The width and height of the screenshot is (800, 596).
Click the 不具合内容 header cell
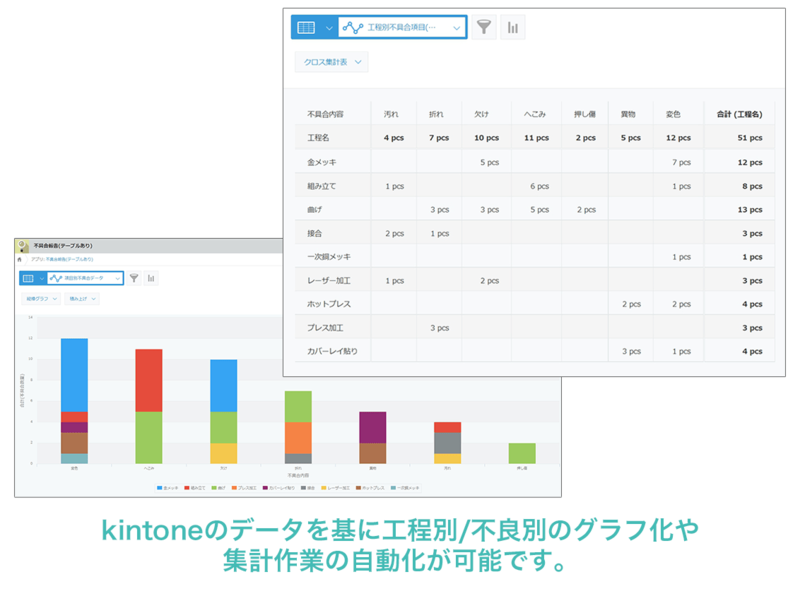click(x=325, y=114)
